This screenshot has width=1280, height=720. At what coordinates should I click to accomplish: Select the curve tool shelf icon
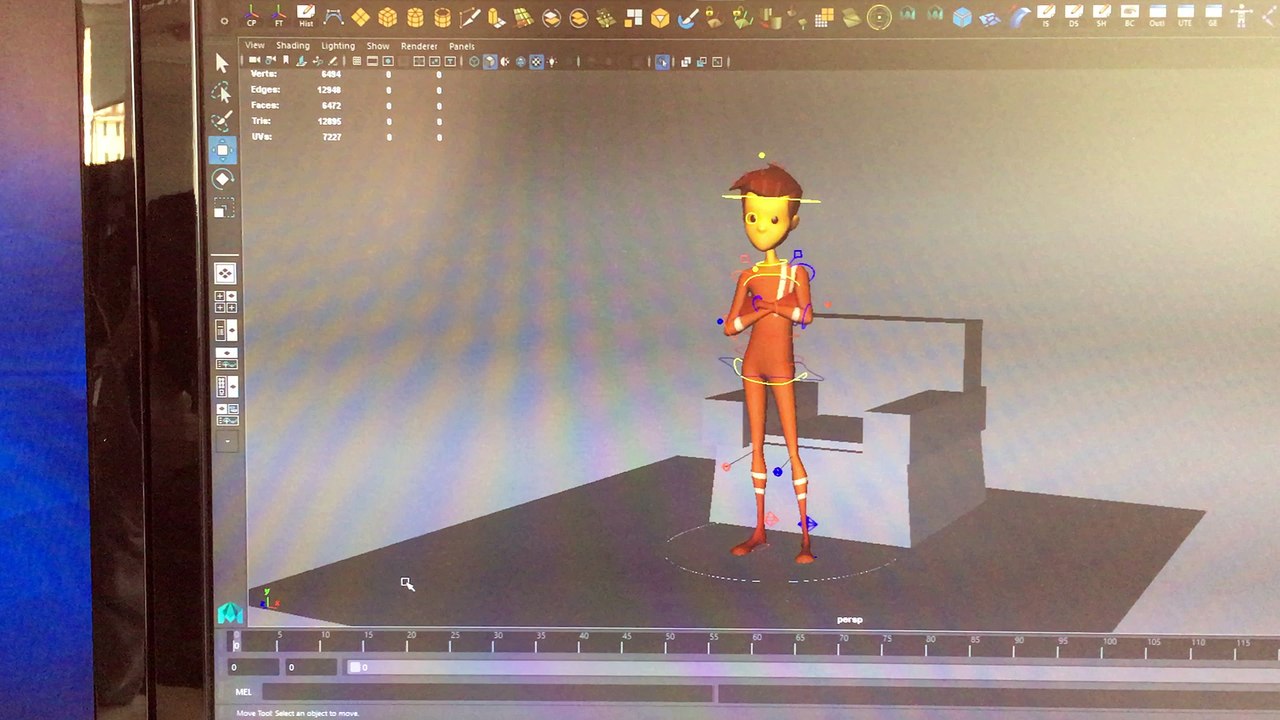[334, 17]
